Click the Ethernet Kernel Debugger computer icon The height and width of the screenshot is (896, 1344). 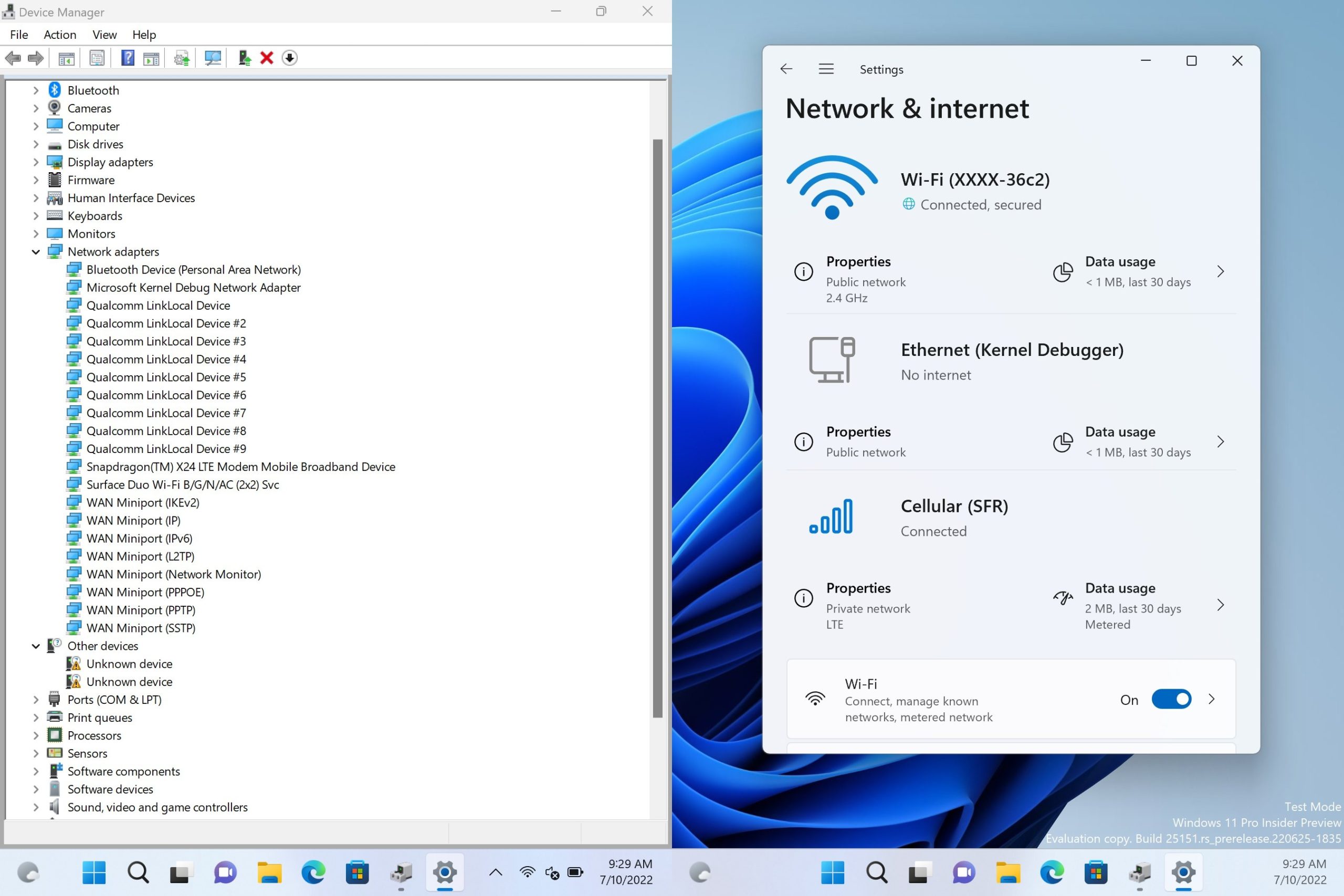point(832,360)
